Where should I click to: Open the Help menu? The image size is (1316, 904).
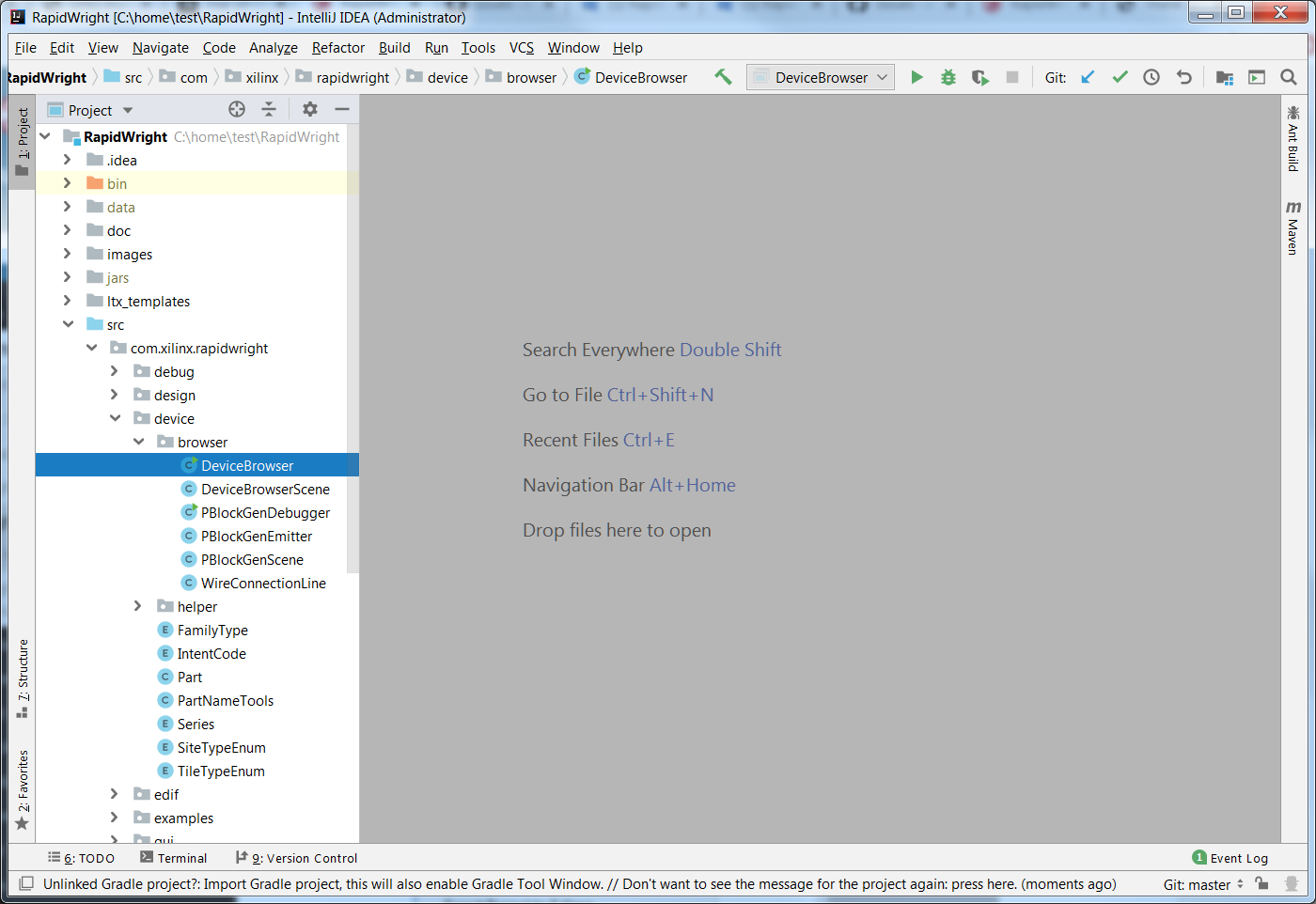pos(628,47)
